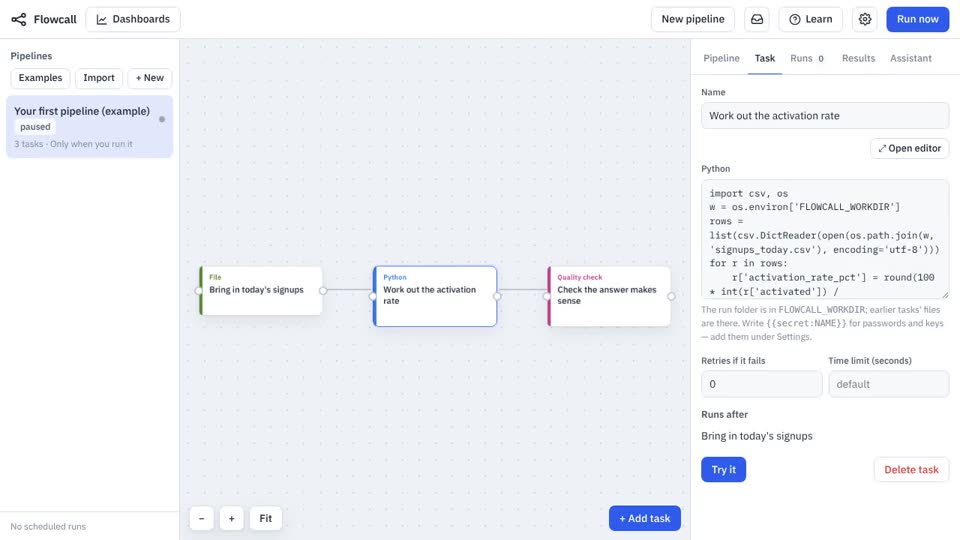
Task: Click input port of Quality check node
Action: click(547, 296)
